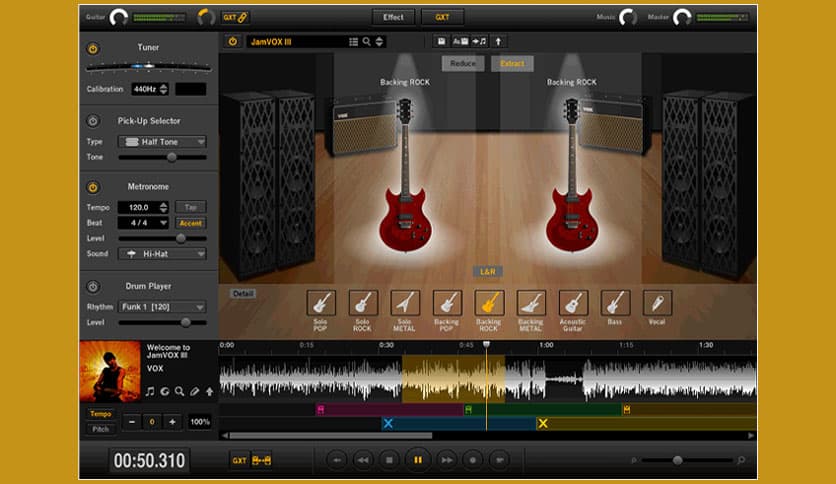Toggle the JamVOX III program power button
The height and width of the screenshot is (484, 836).
coord(233,42)
